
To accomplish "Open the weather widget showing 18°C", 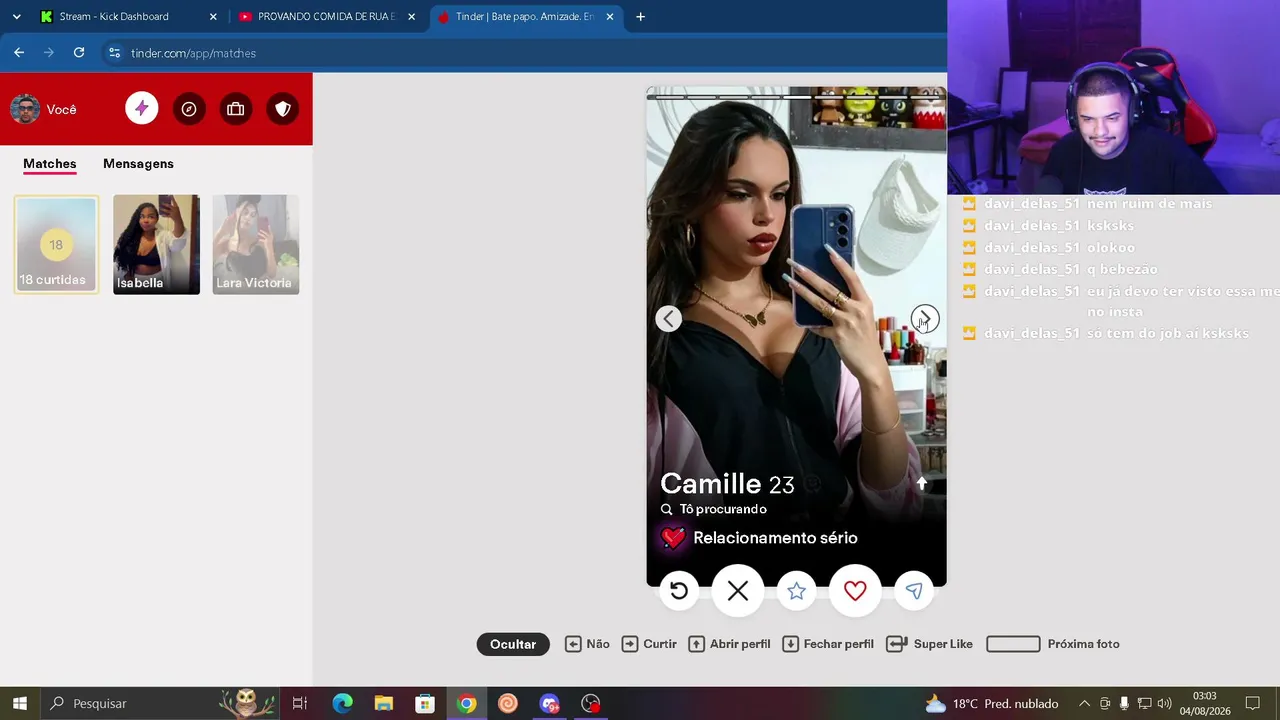I will tap(991, 704).
